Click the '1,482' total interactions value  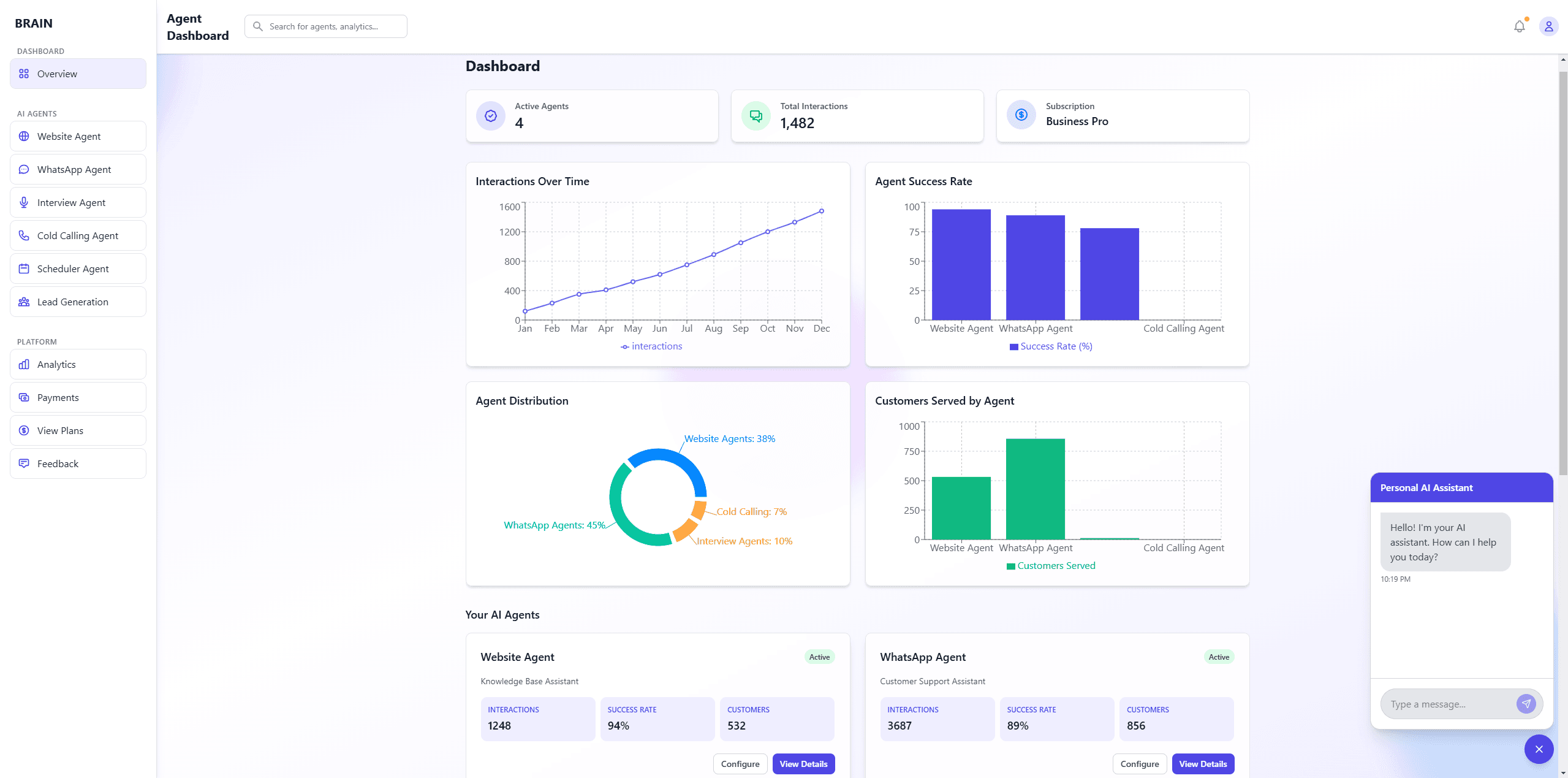[797, 123]
